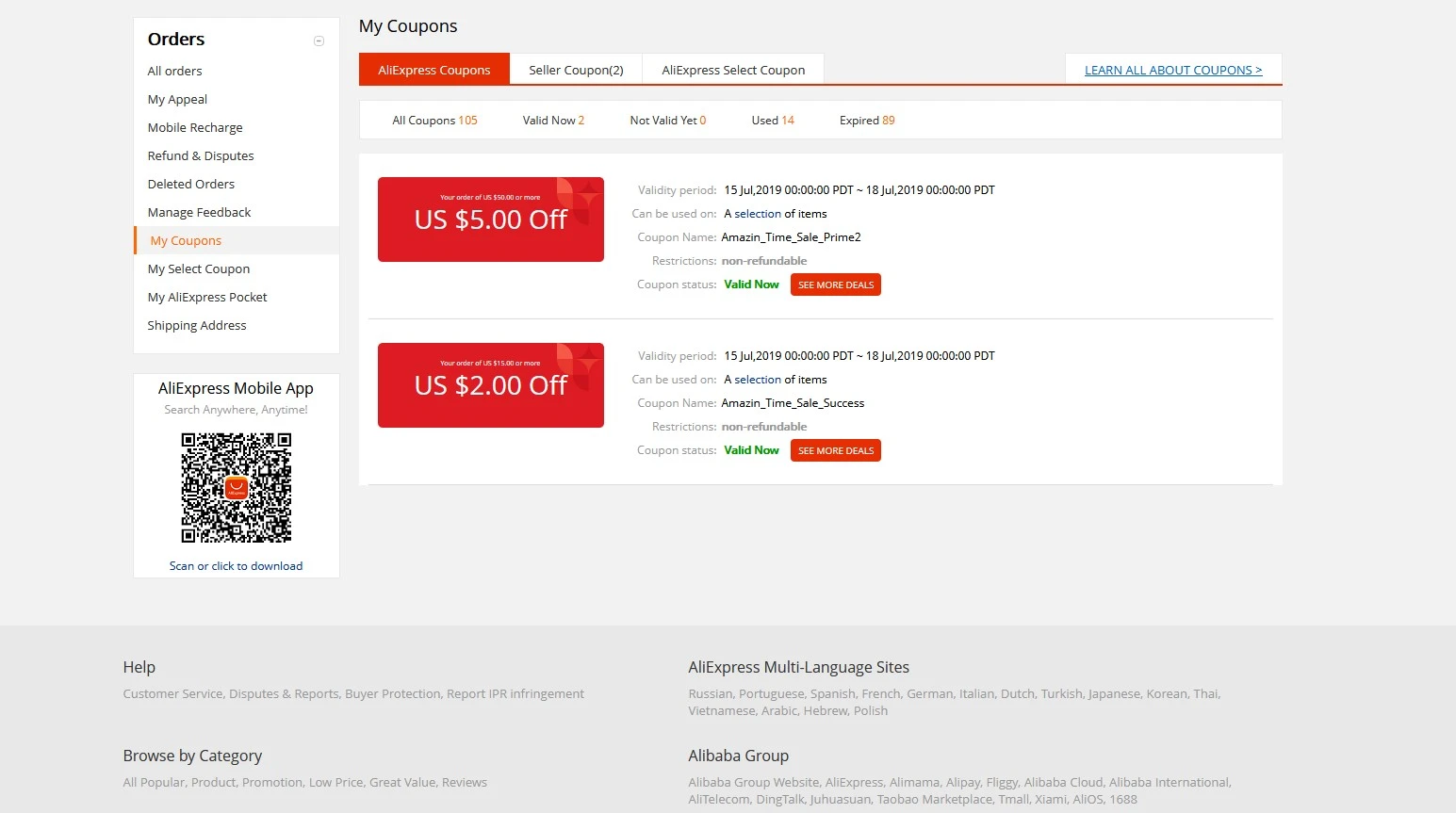Go to Manage Feedback
1456x813 pixels.
[199, 212]
